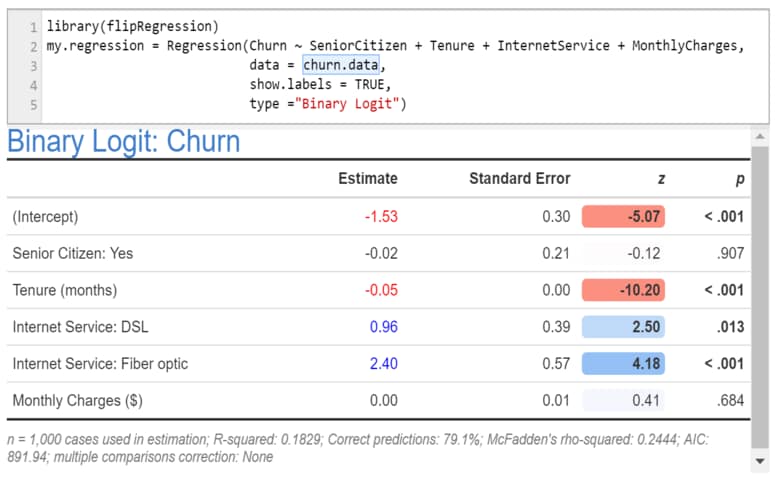The height and width of the screenshot is (480, 780).
Task: Click the Standard Error column header
Action: pos(519,178)
